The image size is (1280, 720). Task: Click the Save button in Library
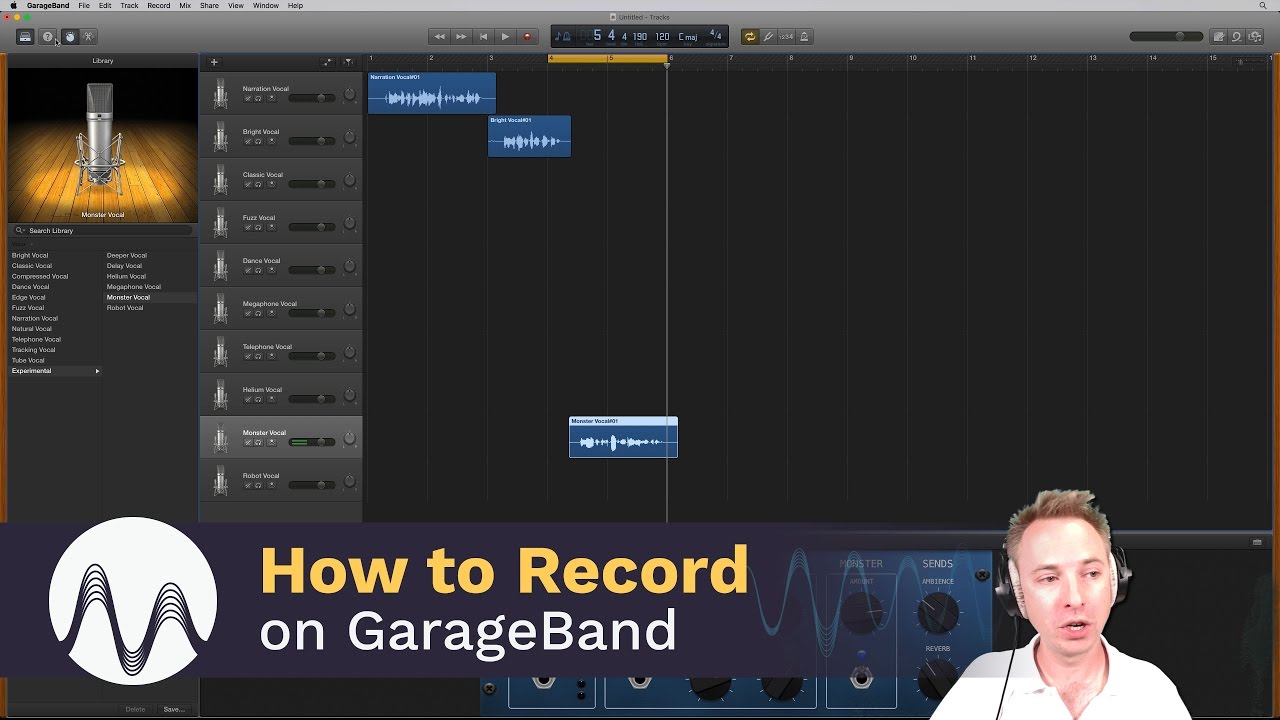pyautogui.click(x=174, y=709)
